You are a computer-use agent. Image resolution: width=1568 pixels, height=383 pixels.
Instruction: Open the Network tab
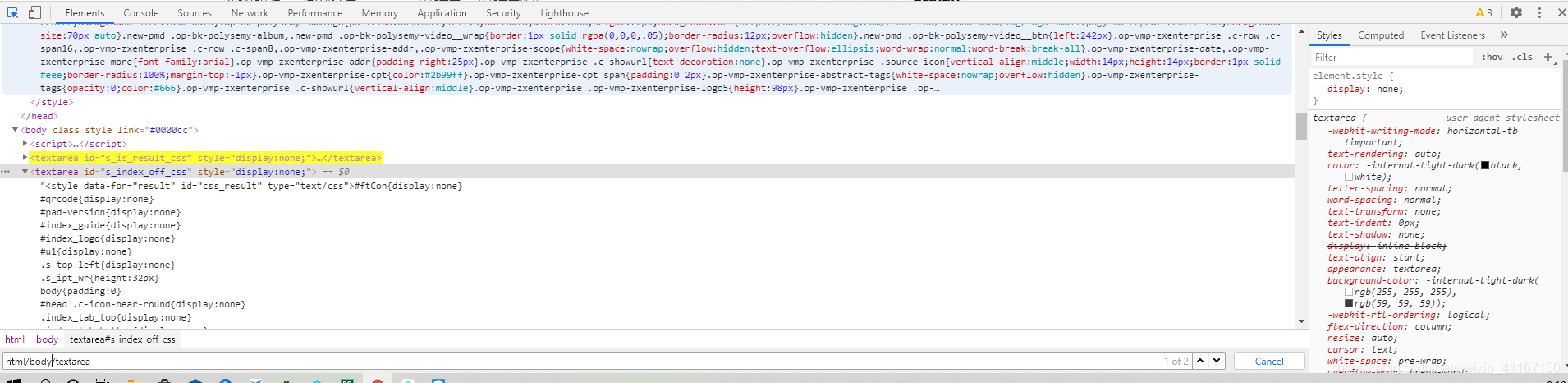pyautogui.click(x=250, y=13)
